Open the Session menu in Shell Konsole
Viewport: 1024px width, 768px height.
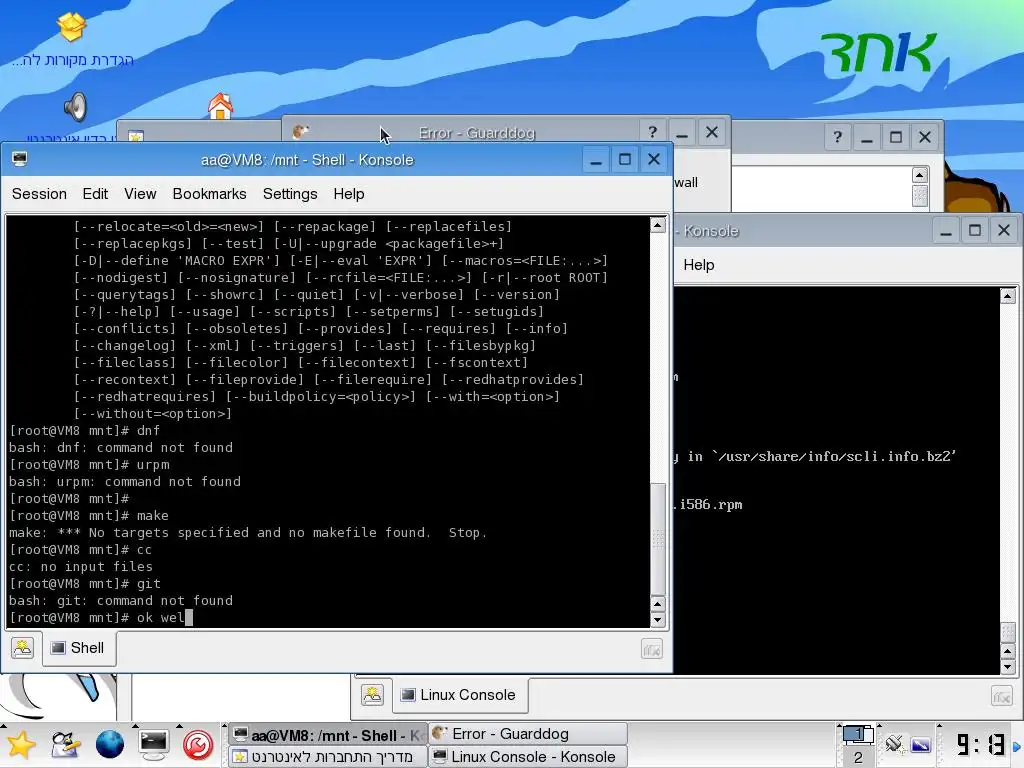tap(39, 194)
